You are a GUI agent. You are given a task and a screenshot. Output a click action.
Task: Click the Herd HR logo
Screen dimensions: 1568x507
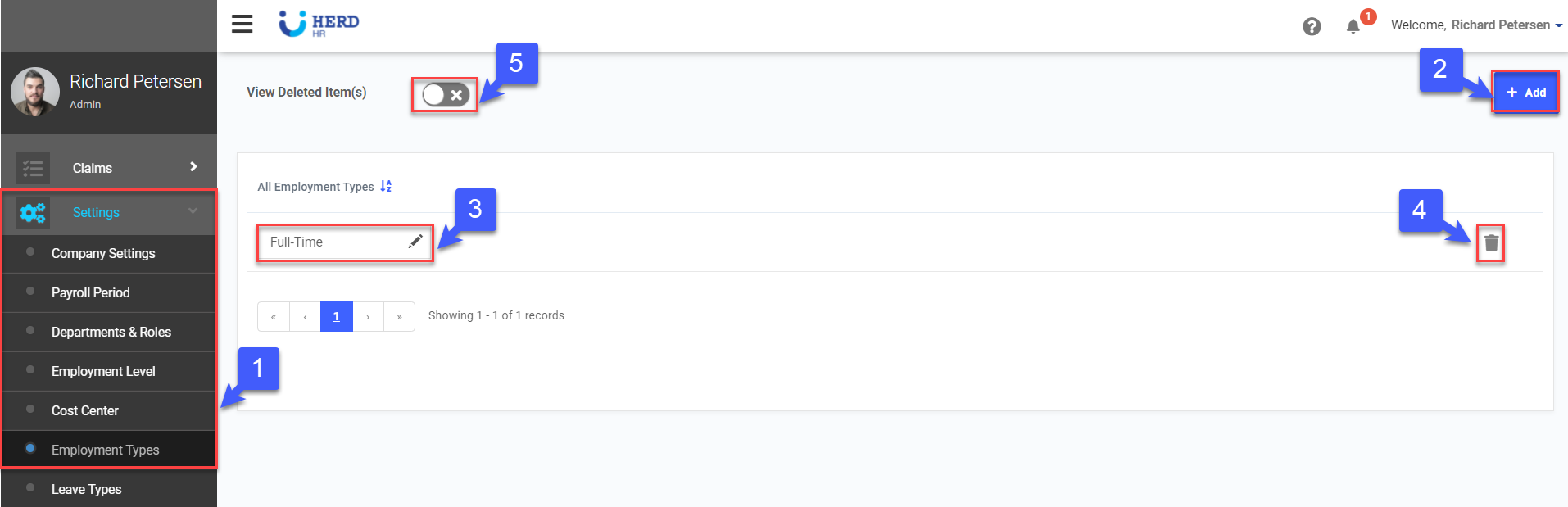point(319,25)
